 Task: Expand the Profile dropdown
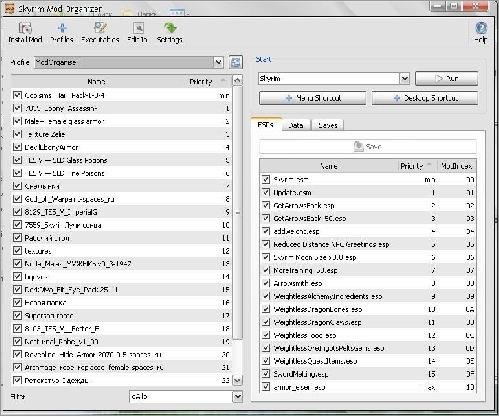[218, 62]
